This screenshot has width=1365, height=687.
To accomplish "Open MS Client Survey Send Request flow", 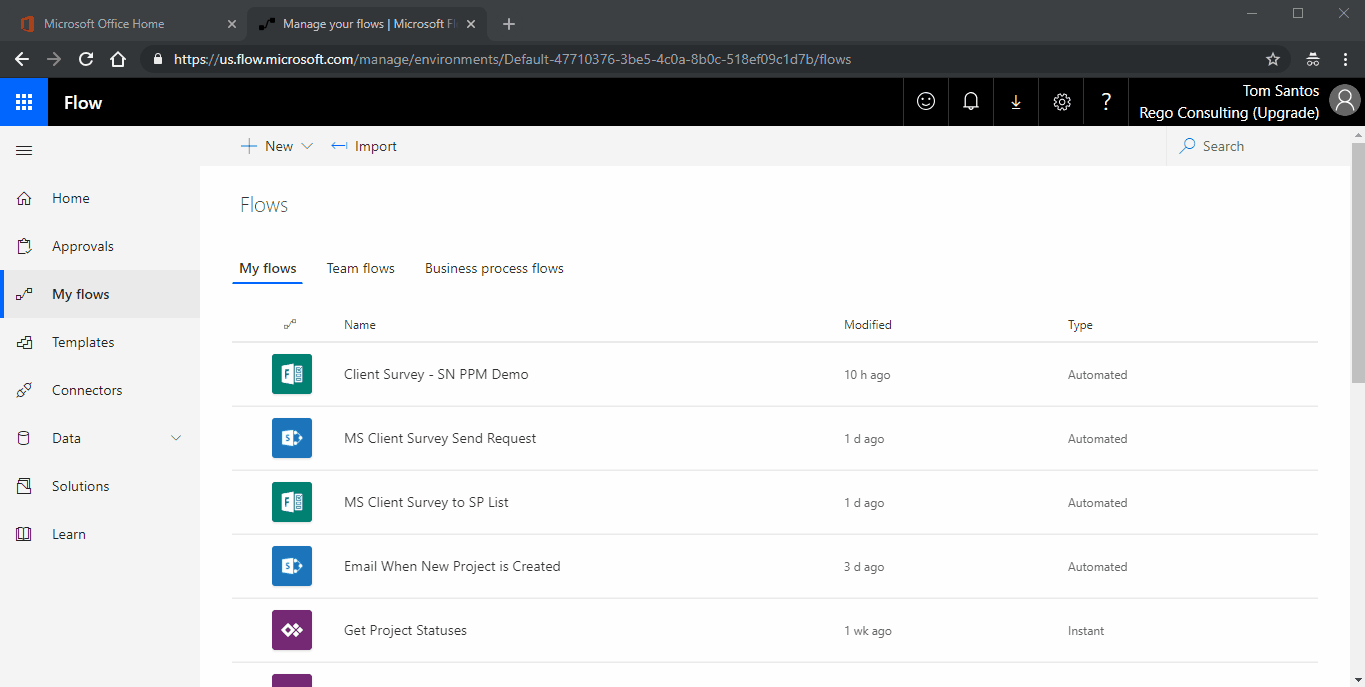I will pyautogui.click(x=440, y=438).
